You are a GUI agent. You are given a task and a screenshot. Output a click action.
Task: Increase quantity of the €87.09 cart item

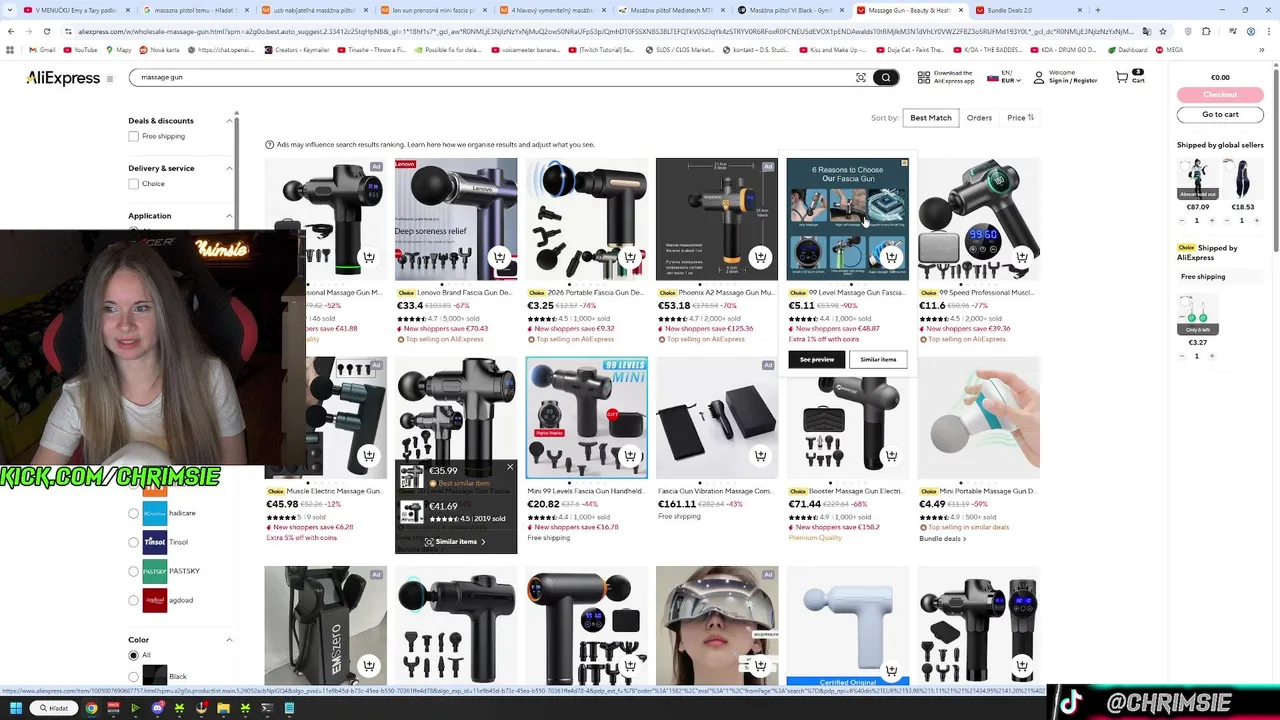(x=1212, y=220)
